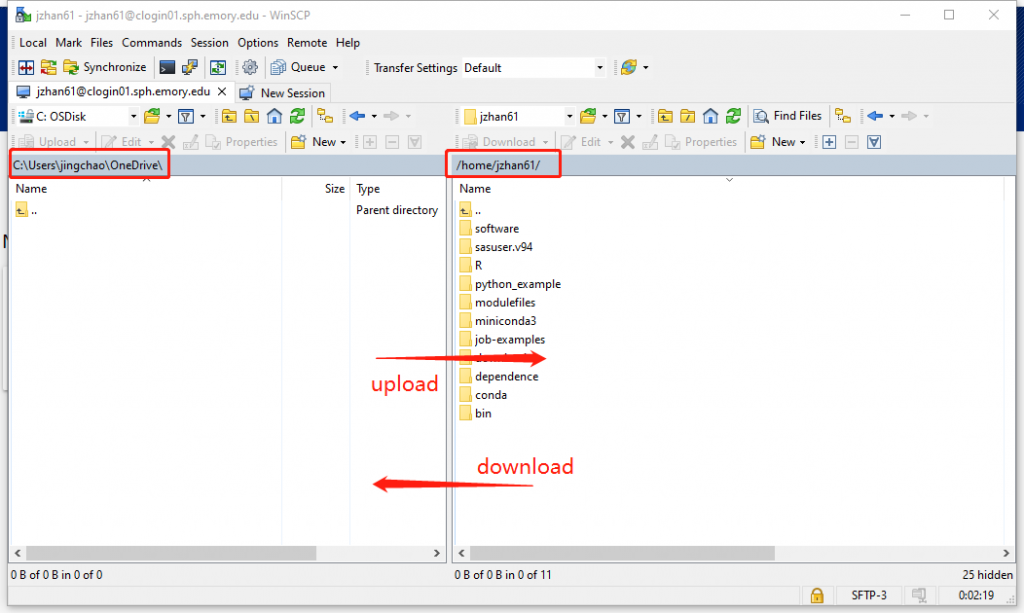Click remote panel Filter icon
The height and width of the screenshot is (613, 1024).
coord(622,116)
